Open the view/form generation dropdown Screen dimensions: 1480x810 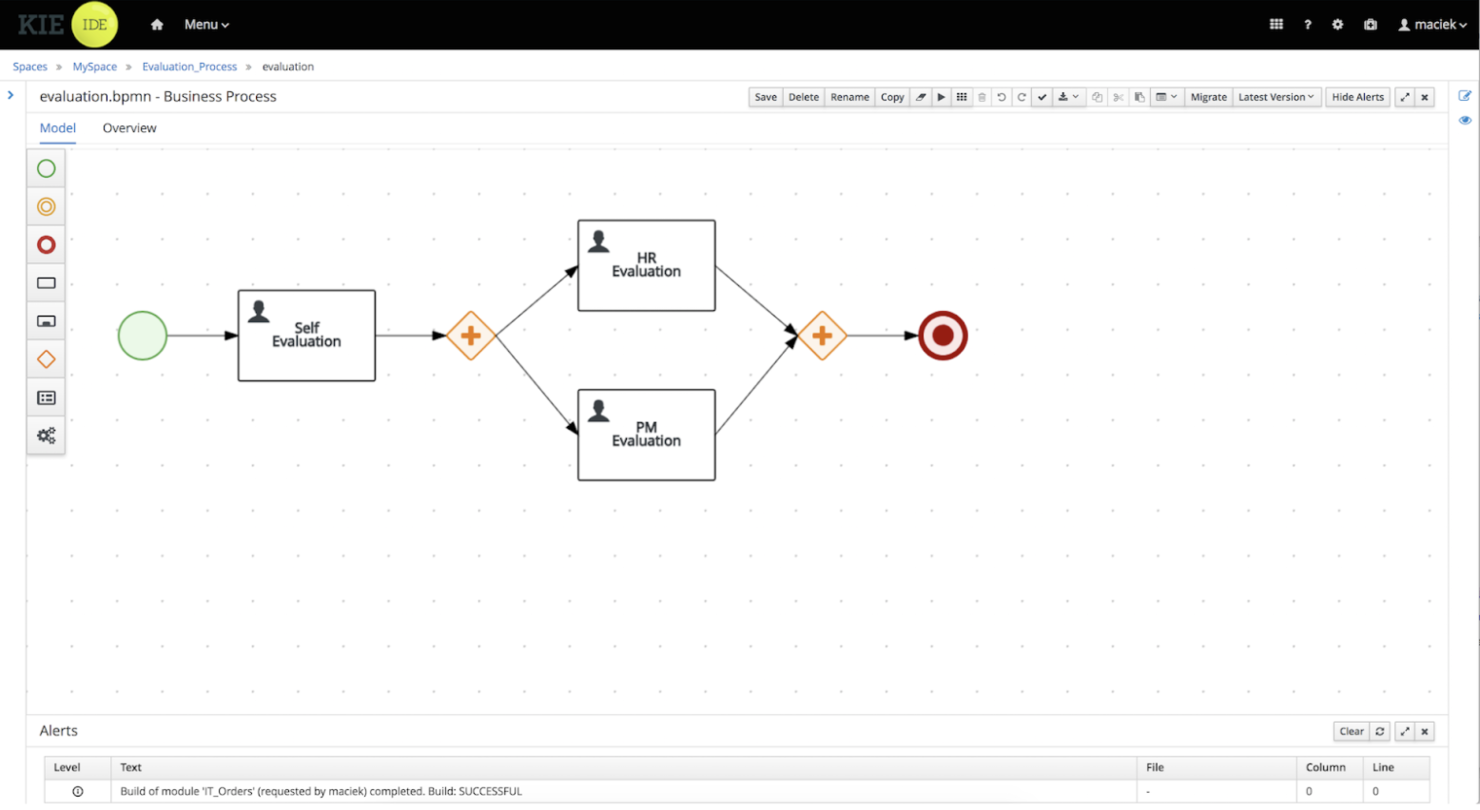[x=1167, y=97]
